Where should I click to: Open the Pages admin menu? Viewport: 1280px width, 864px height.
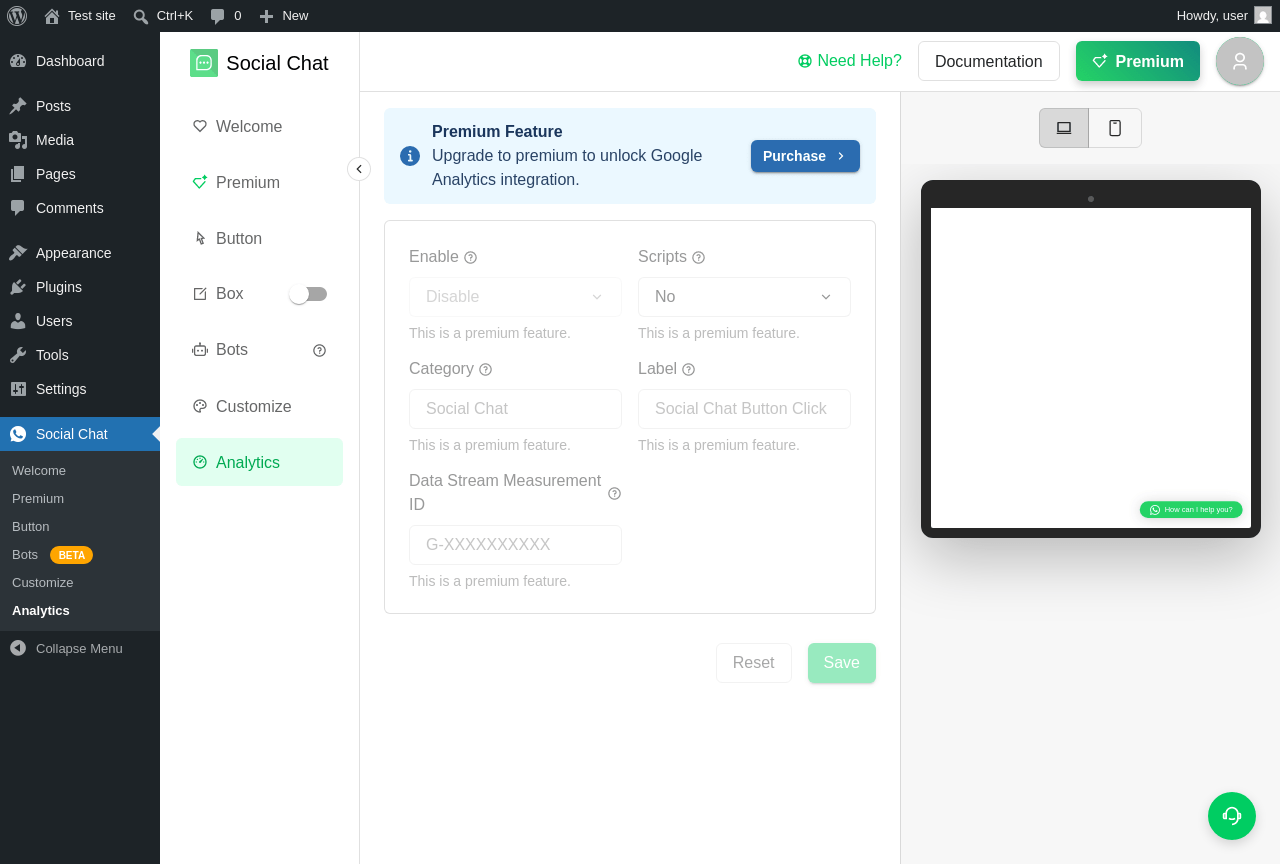click(80, 174)
